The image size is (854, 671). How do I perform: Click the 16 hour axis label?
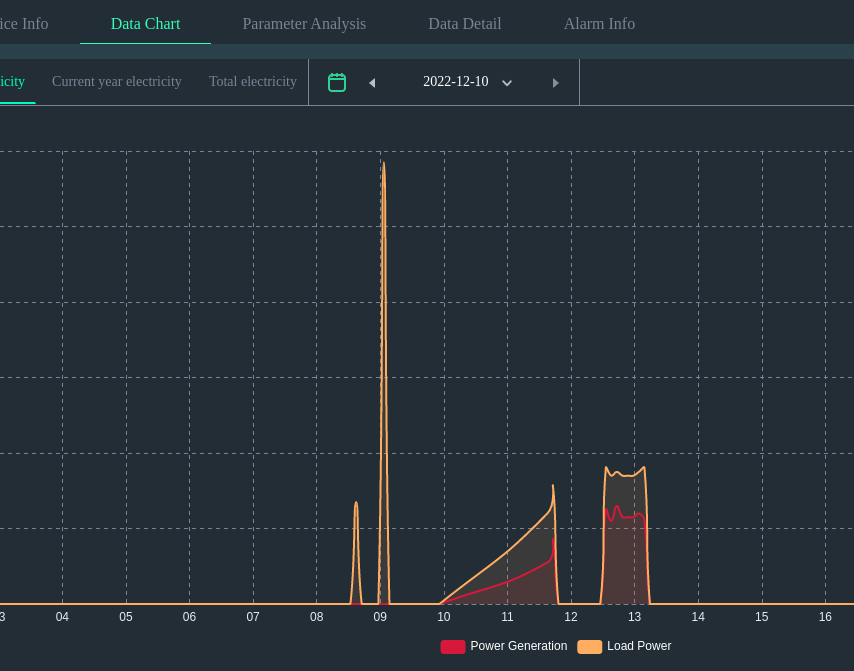825,617
